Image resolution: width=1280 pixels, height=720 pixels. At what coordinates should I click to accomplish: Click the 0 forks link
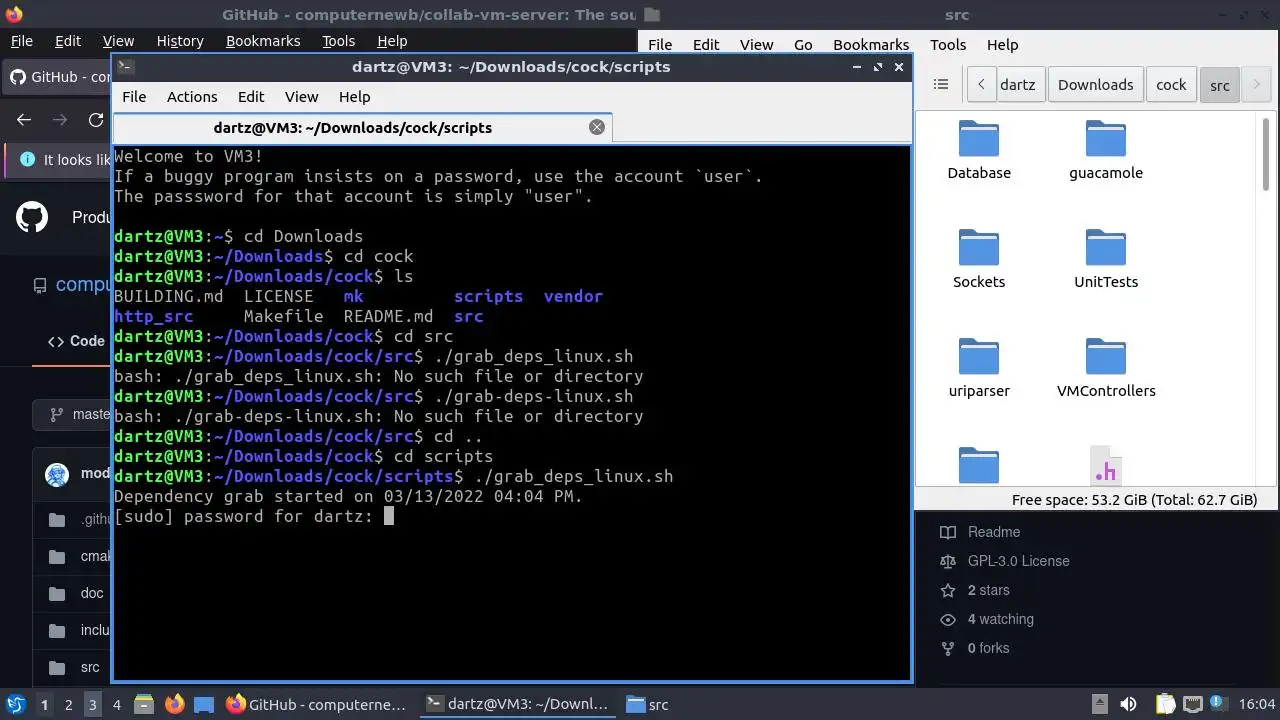(x=988, y=648)
